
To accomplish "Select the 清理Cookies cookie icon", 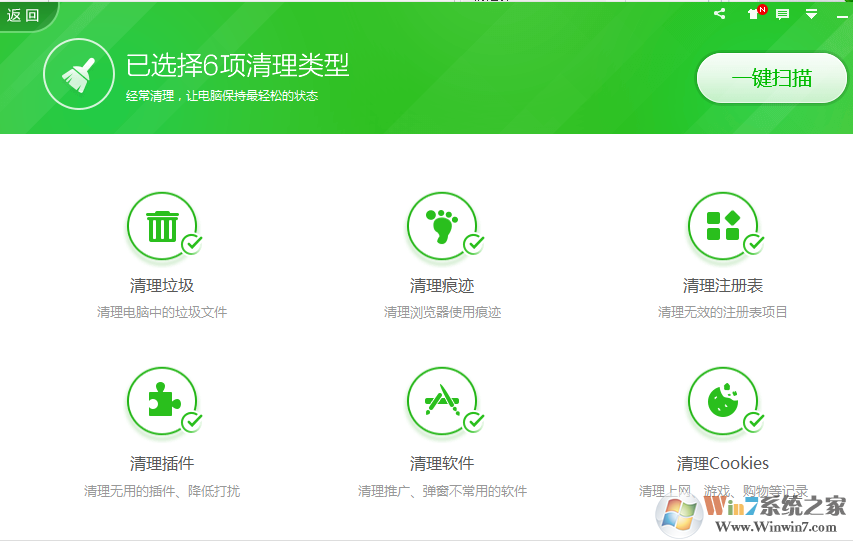I will click(x=722, y=401).
